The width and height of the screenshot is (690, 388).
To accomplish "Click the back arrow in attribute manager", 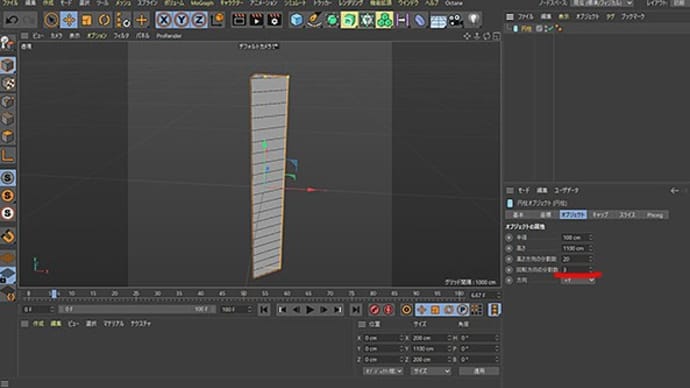I will coord(674,190).
